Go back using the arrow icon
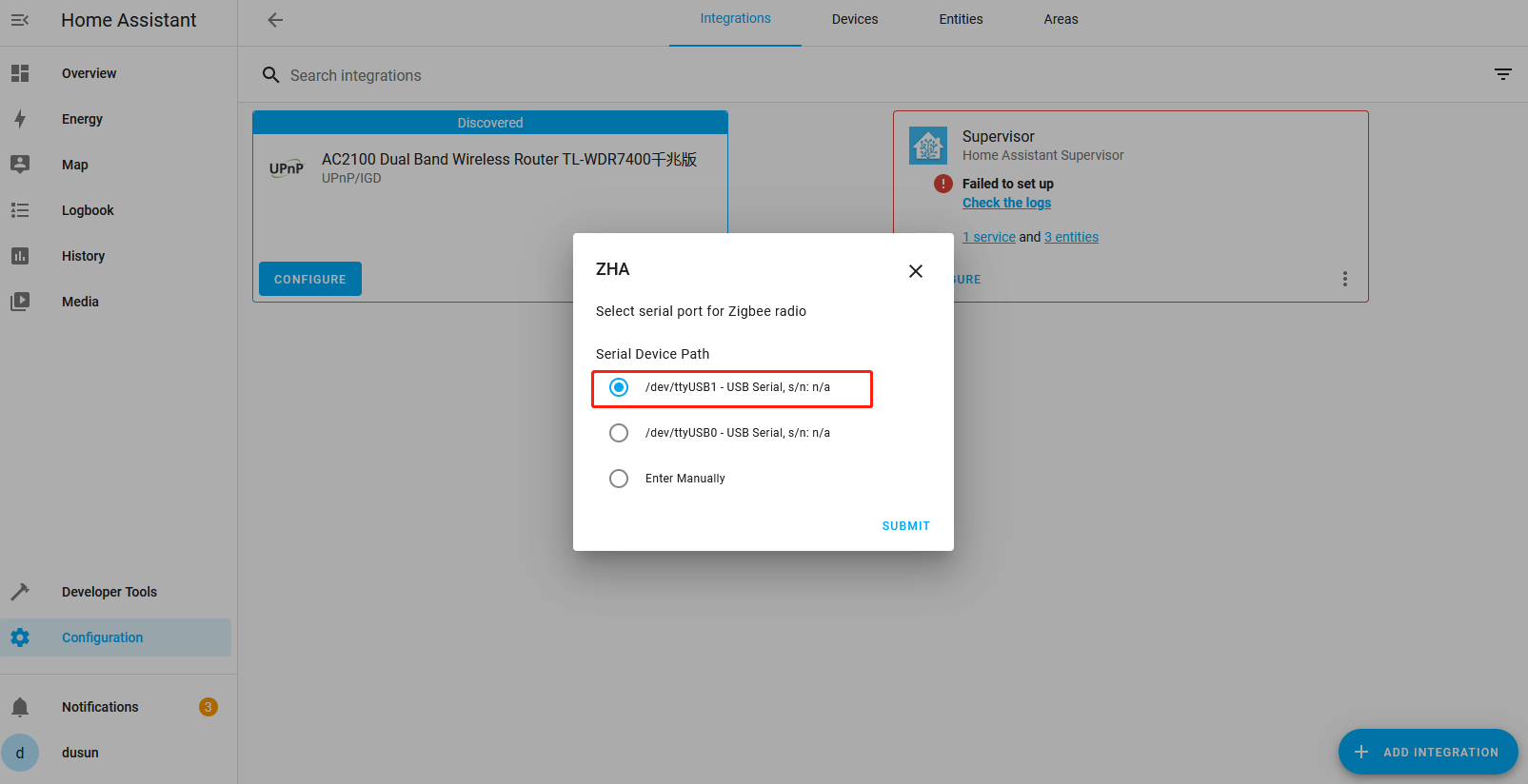Image resolution: width=1528 pixels, height=784 pixels. pyautogui.click(x=275, y=20)
